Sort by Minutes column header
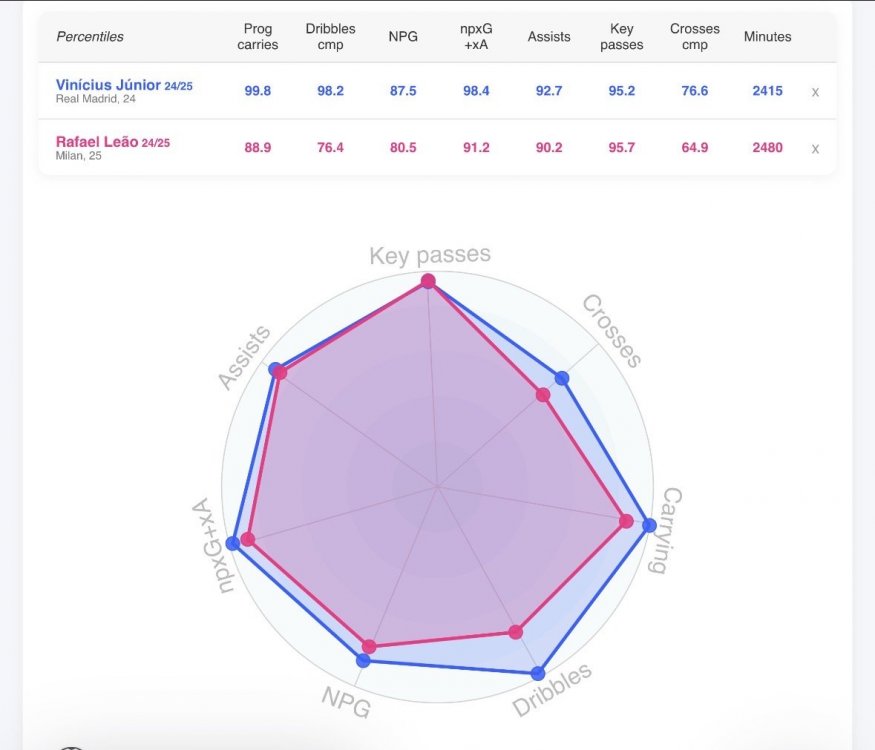Screen dimensions: 875x750 (x=767, y=37)
